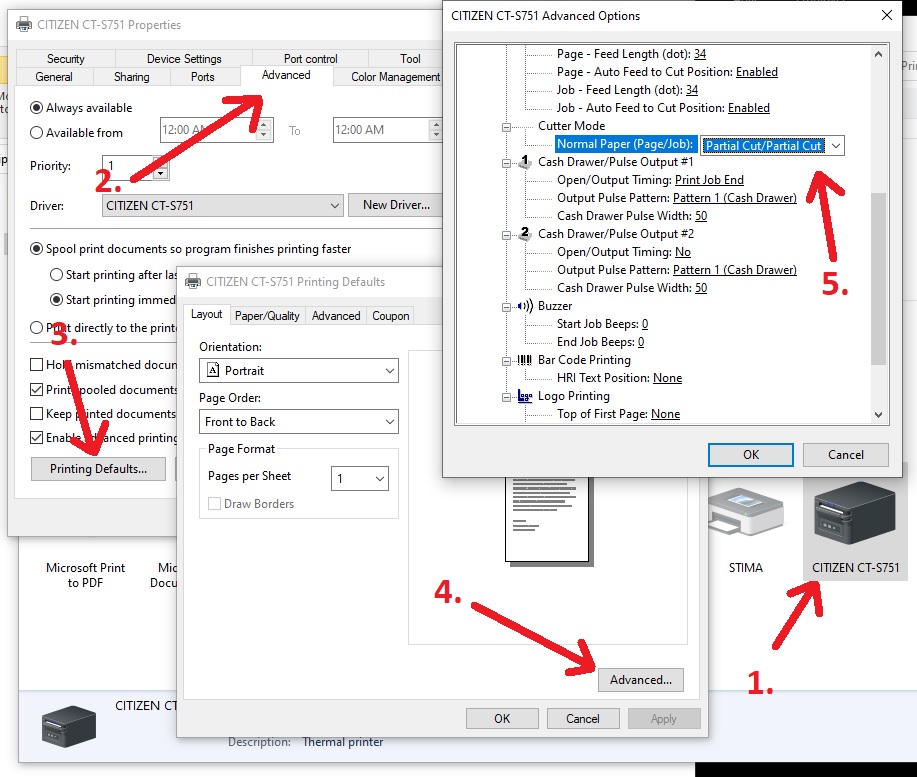Open the General tab in Properties
The width and height of the screenshot is (917, 777).
tap(54, 77)
